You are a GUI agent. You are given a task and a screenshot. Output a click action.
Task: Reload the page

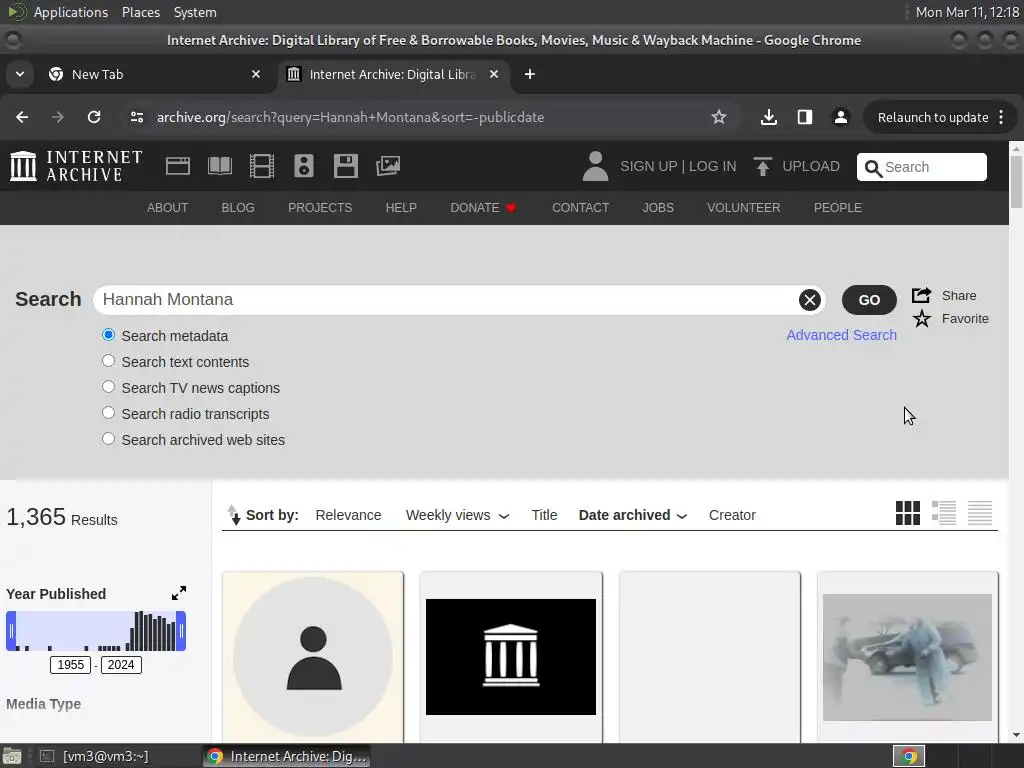coord(94,117)
